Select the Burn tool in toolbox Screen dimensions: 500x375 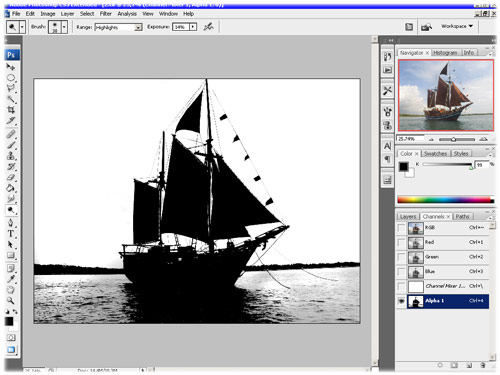tap(11, 210)
